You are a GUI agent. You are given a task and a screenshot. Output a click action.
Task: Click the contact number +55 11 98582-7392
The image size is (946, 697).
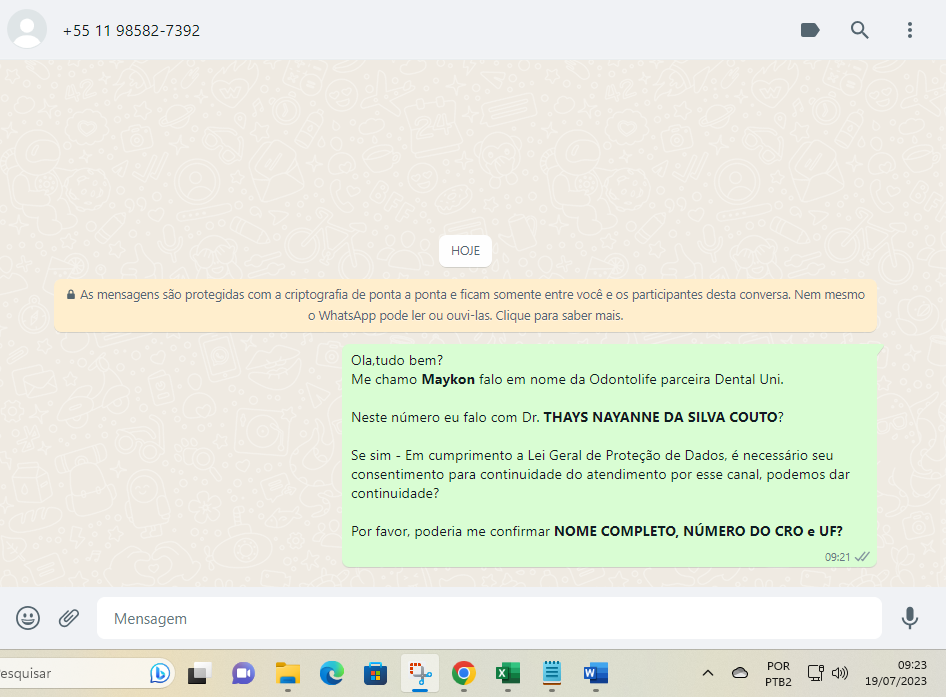tap(132, 31)
